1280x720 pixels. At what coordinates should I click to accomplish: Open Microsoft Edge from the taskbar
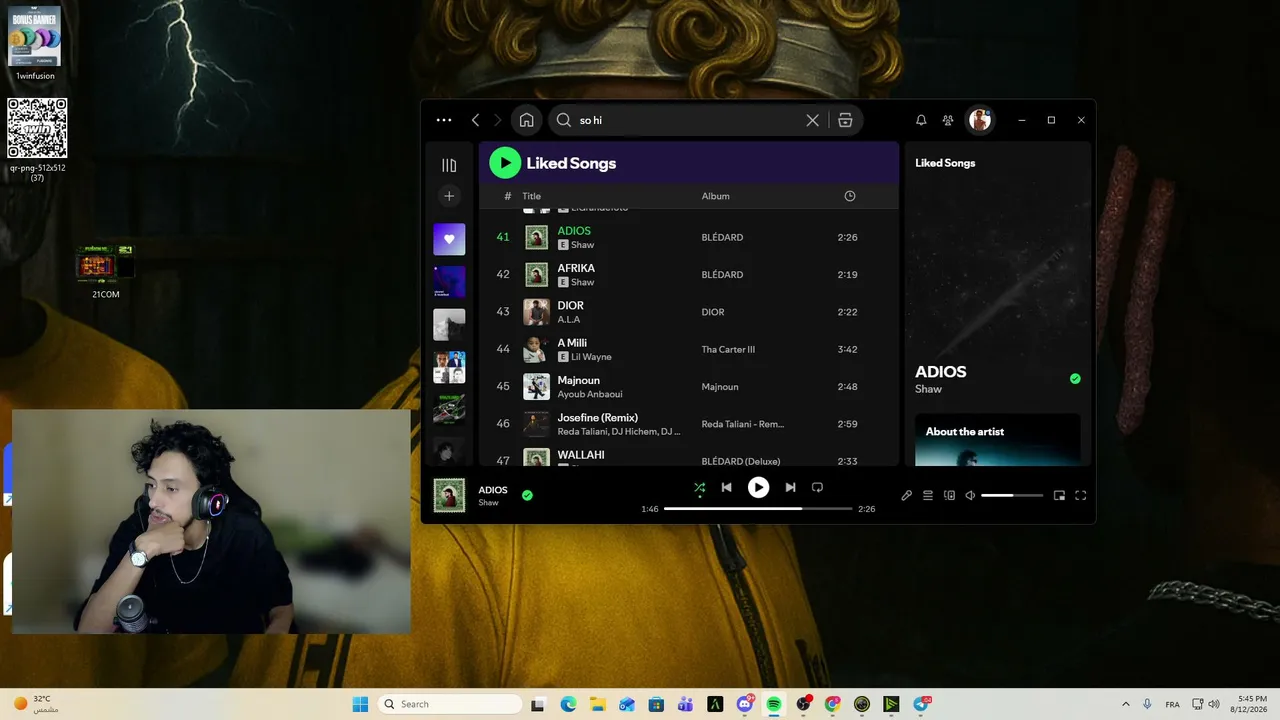pos(568,704)
